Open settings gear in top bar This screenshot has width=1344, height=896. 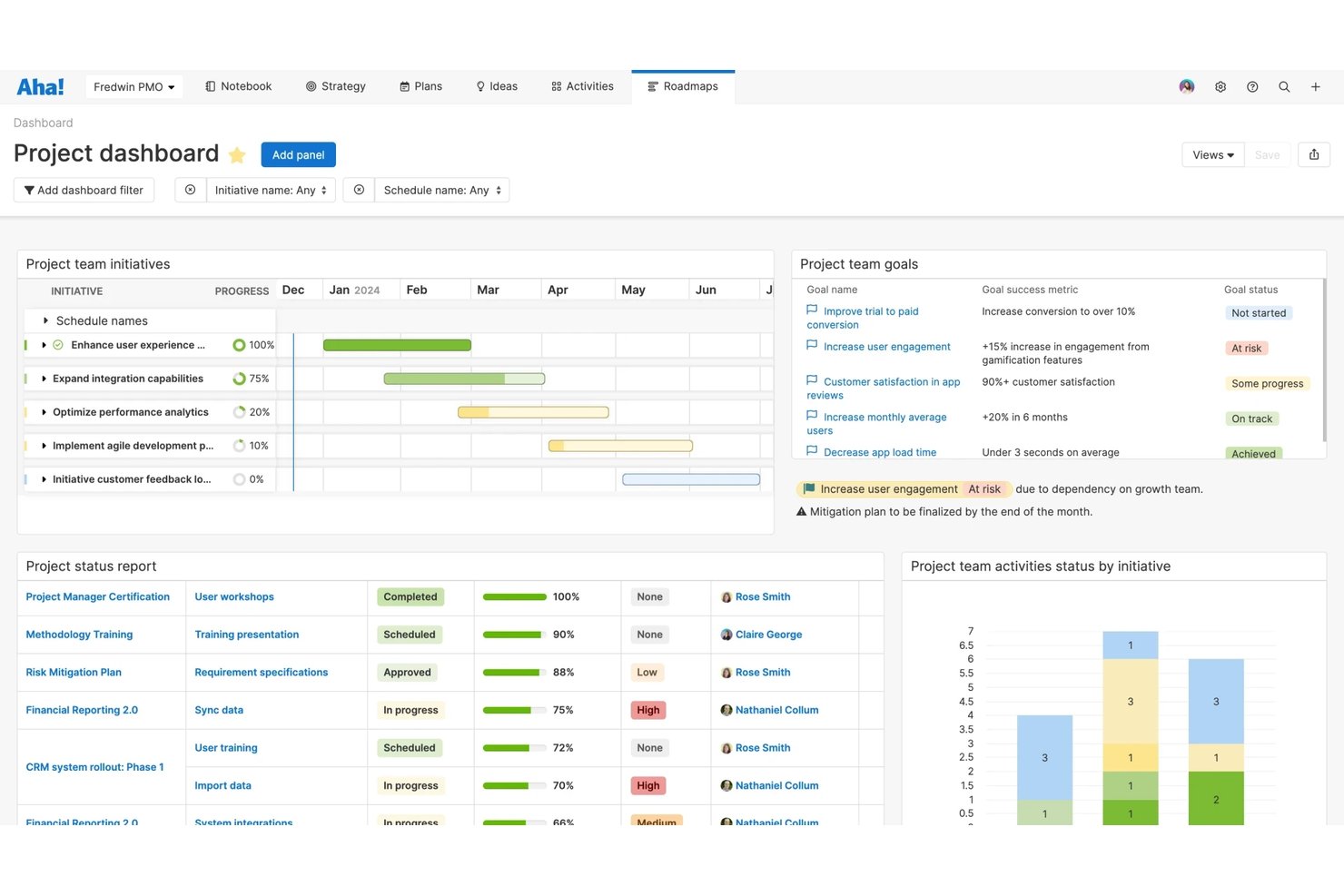[1220, 87]
